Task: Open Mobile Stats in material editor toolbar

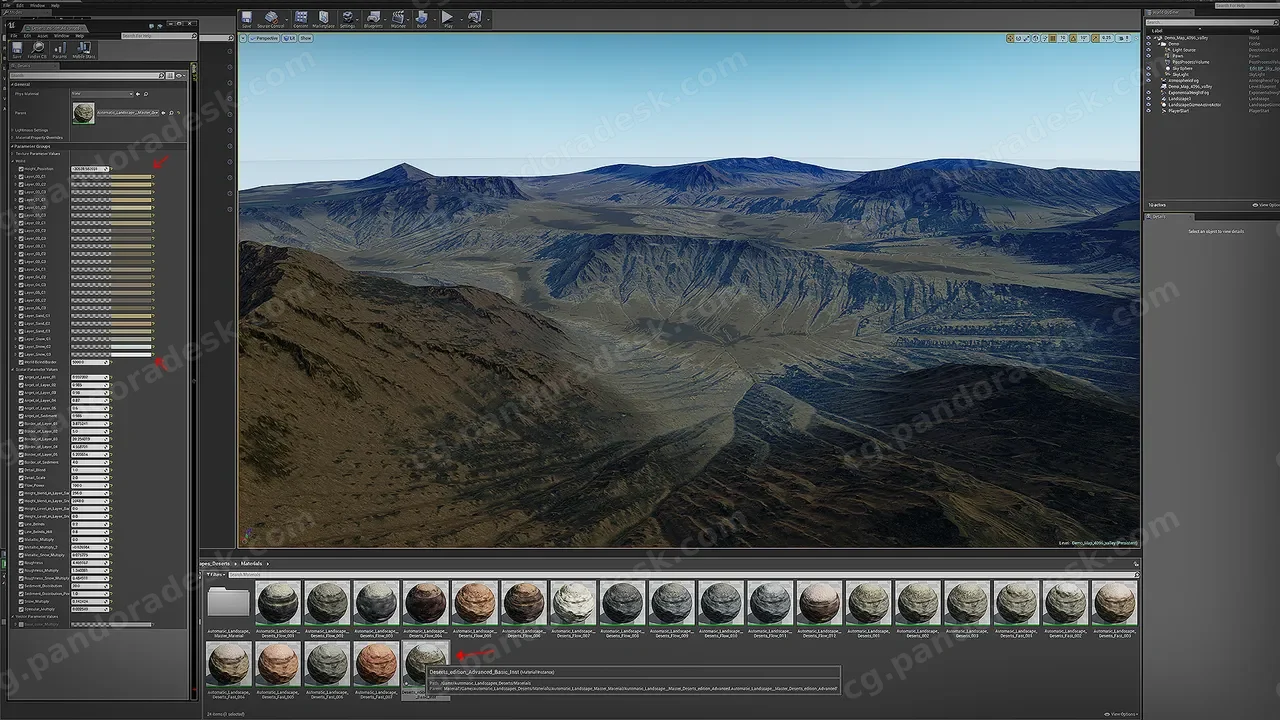Action: (84, 49)
